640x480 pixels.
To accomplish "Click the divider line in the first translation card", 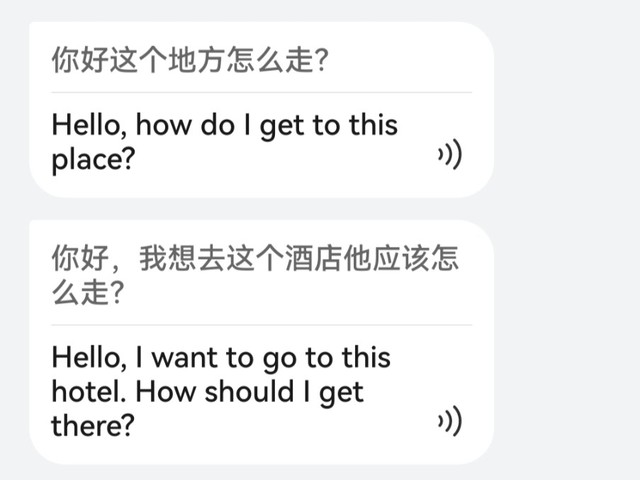I will tap(260, 93).
